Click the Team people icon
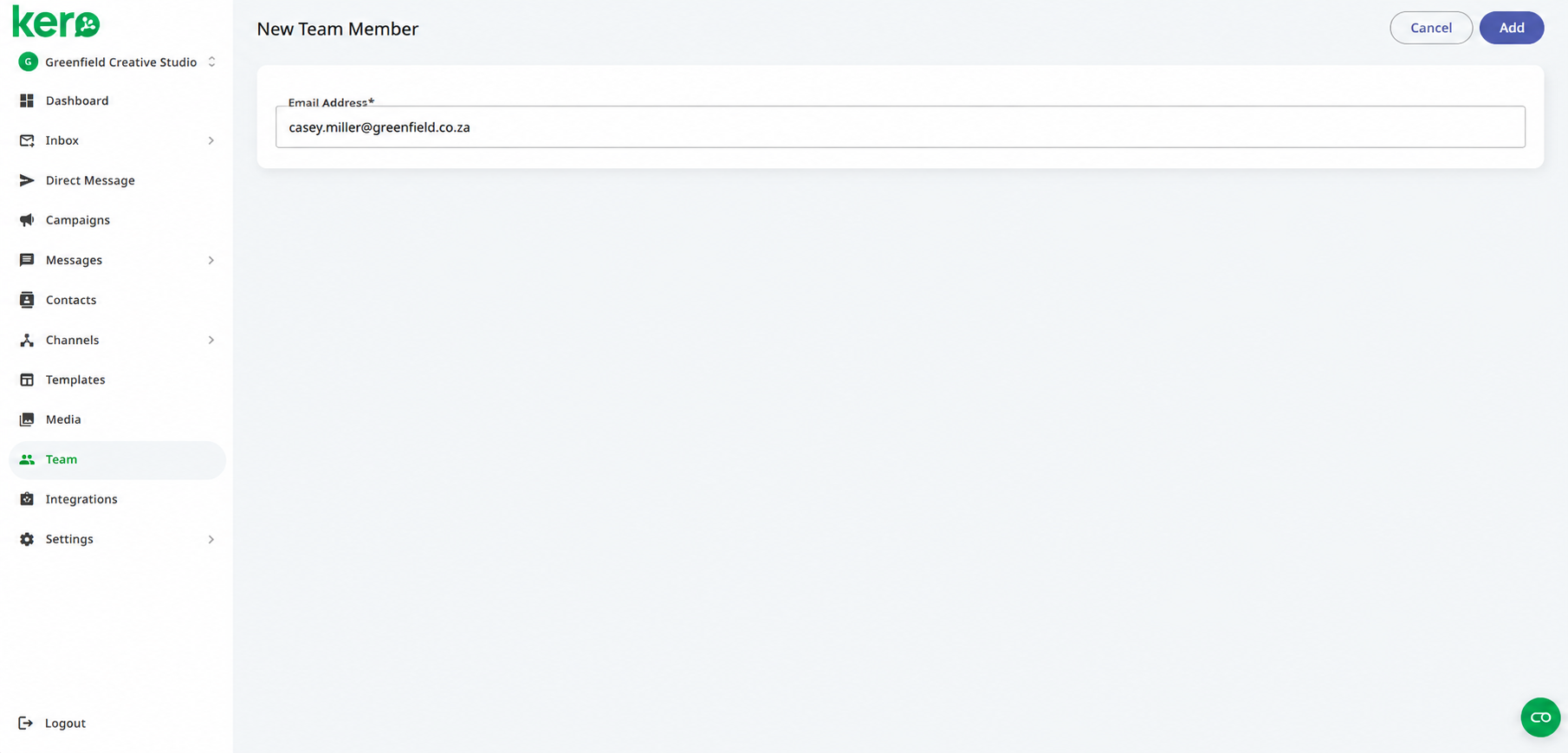 click(27, 459)
